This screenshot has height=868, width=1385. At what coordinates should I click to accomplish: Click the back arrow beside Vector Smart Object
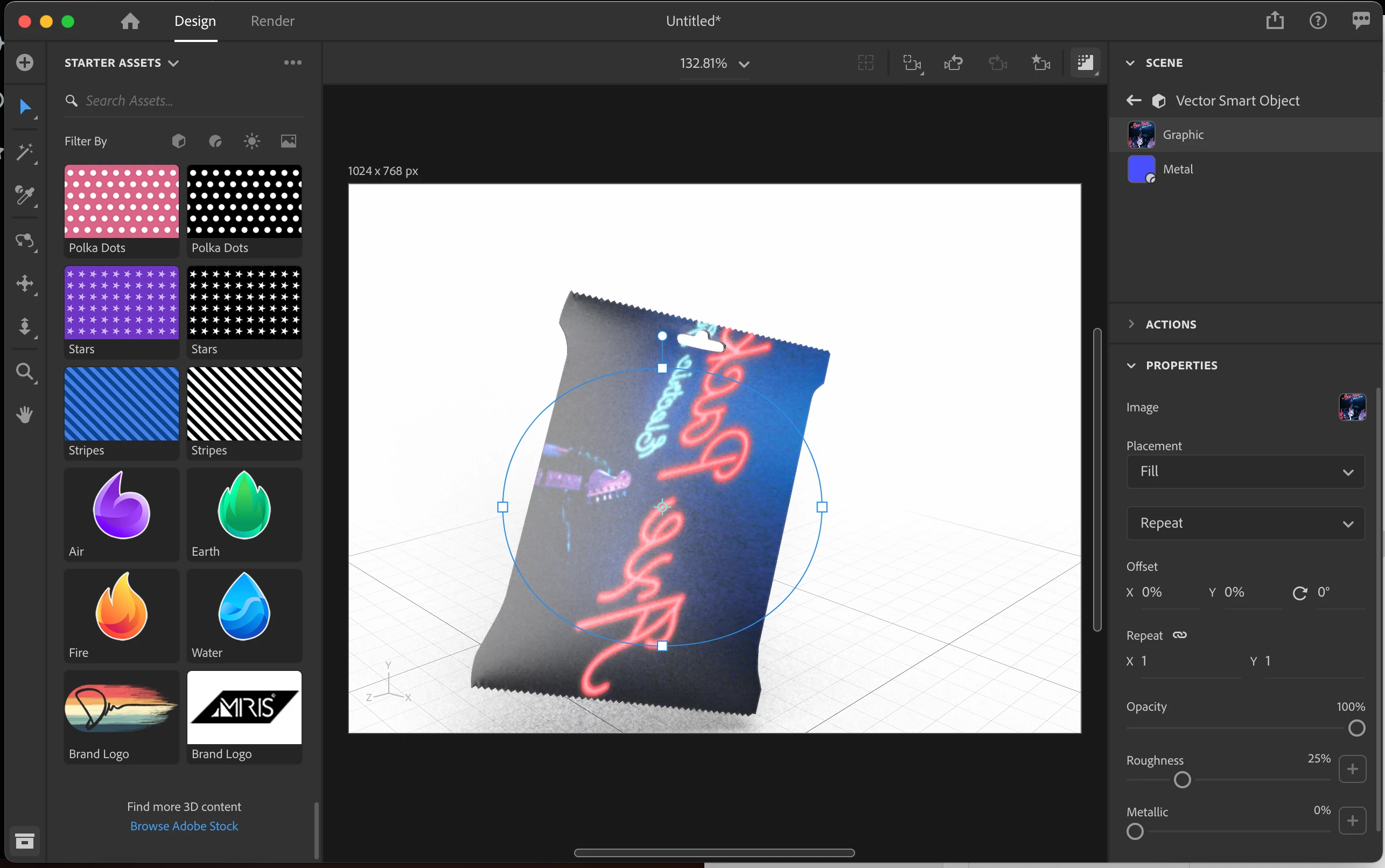click(1134, 101)
